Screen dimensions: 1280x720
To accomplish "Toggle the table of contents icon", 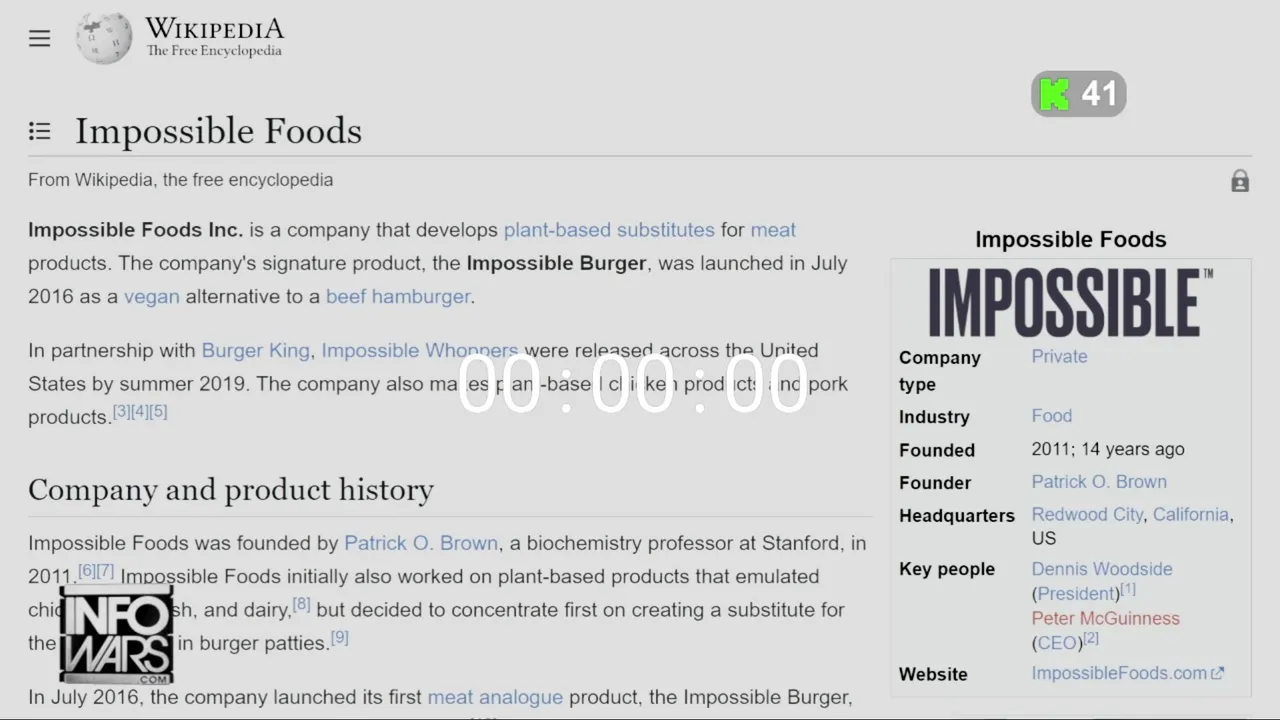I will tap(40, 131).
